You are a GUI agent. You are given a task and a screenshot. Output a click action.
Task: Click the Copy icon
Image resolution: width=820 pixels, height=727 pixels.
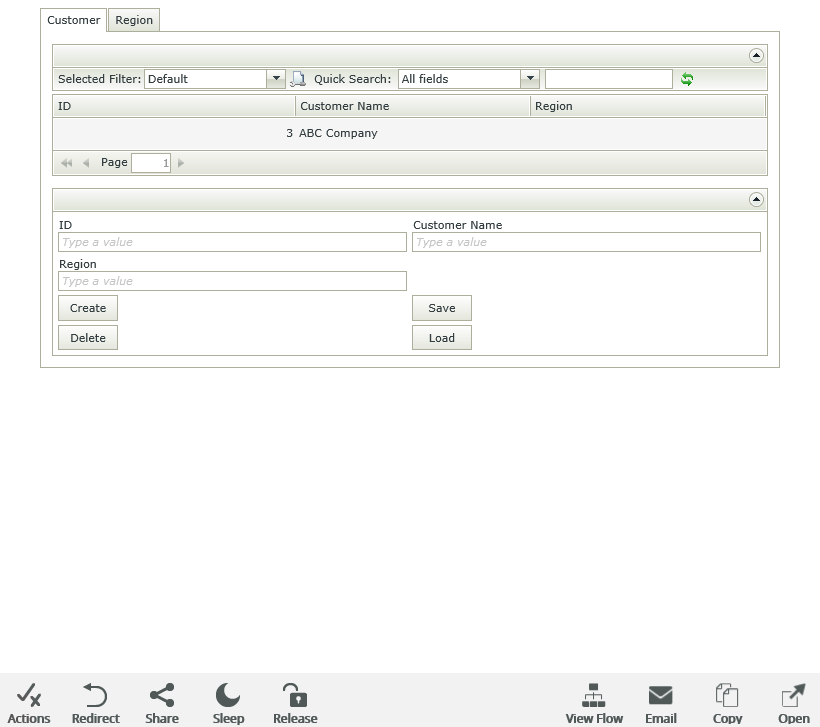tap(727, 696)
